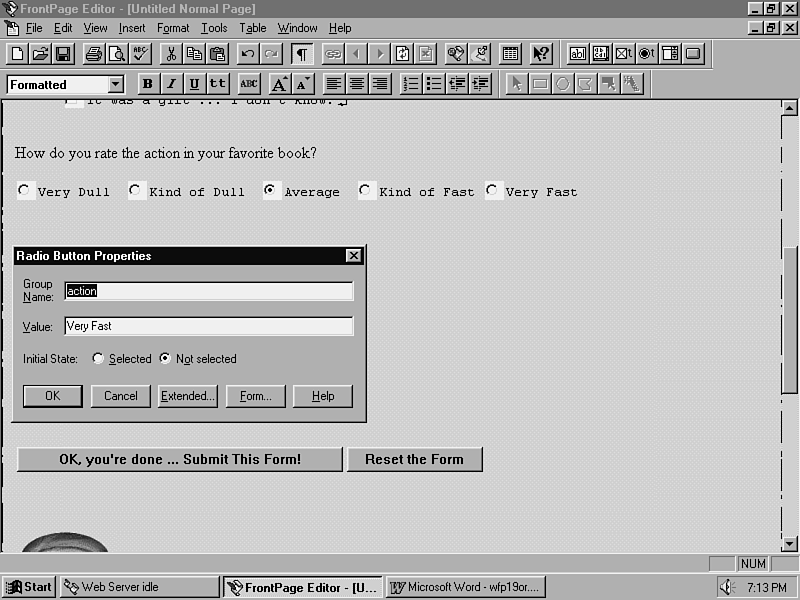Apply bold formatting
The image size is (800, 600).
[x=148, y=84]
